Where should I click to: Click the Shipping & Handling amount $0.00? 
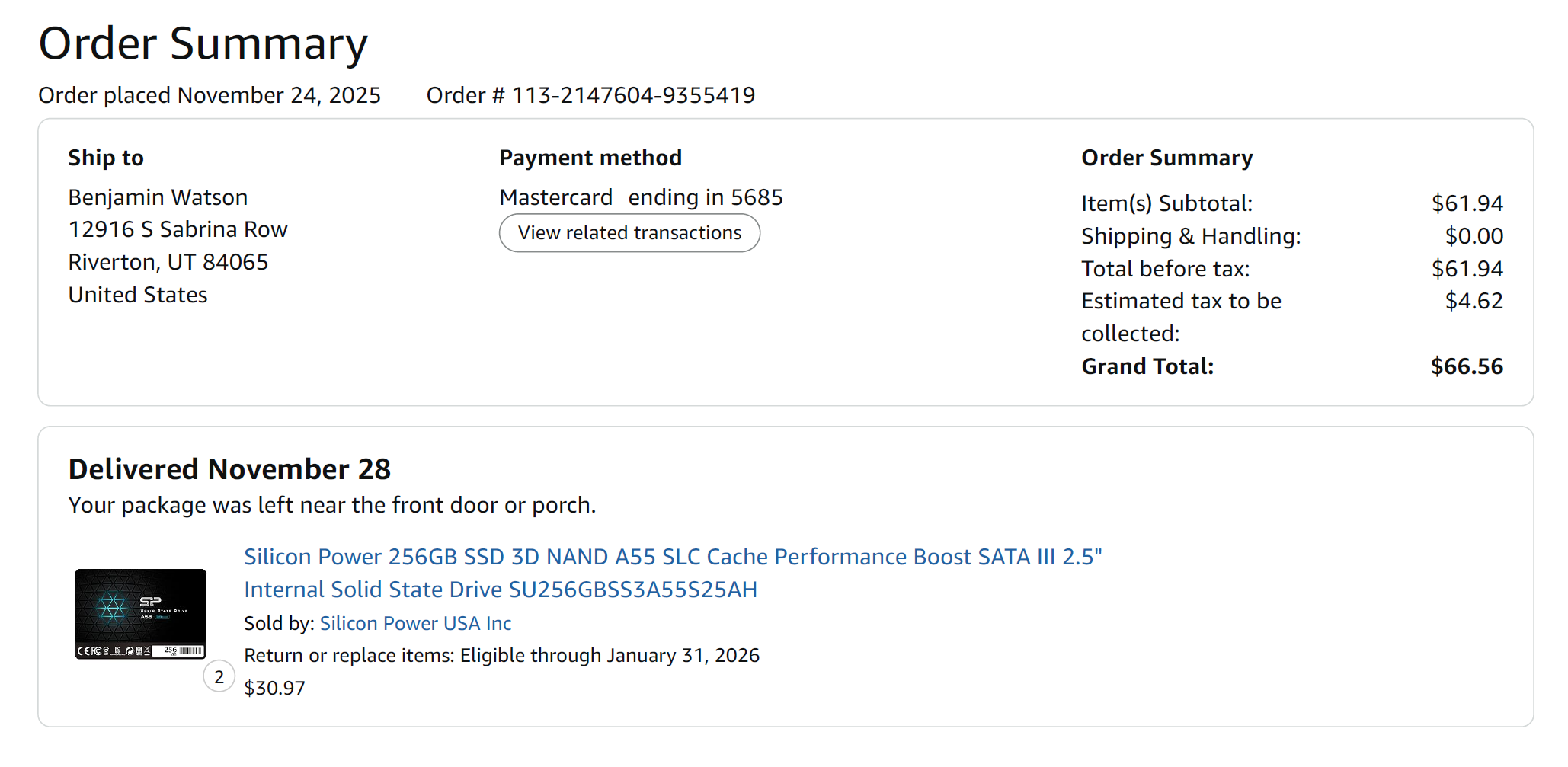tap(1474, 236)
